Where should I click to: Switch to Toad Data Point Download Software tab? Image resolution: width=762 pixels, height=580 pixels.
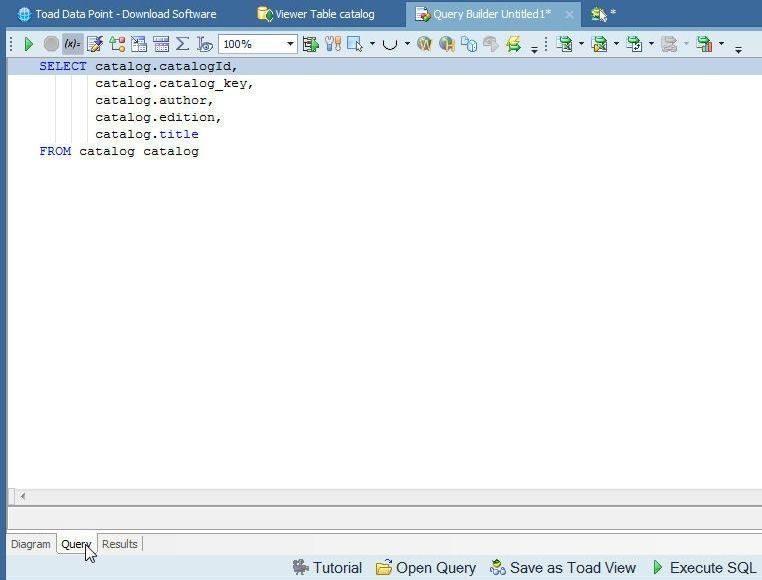117,14
